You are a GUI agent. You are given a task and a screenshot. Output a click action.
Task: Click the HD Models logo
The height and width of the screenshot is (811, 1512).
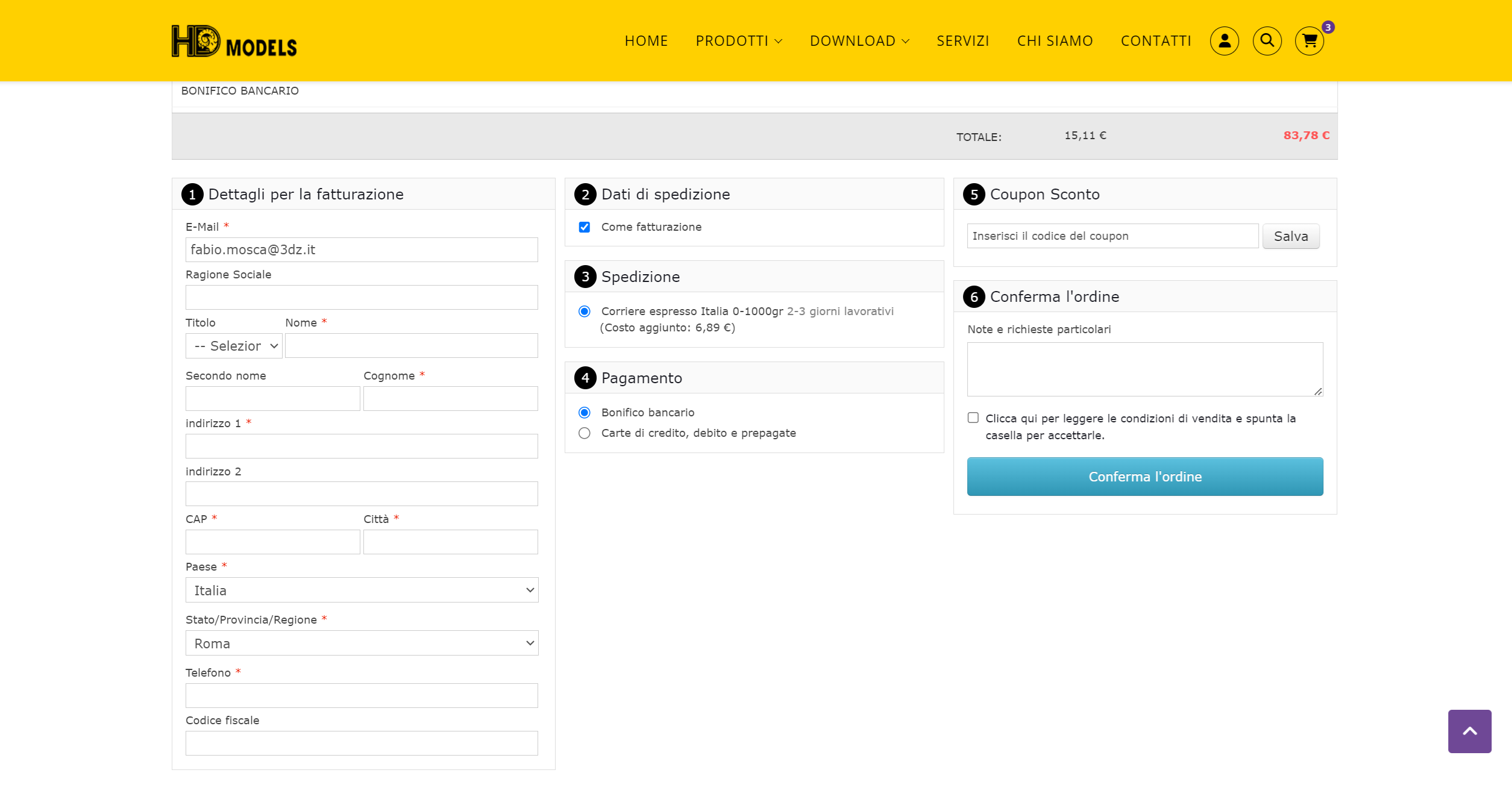[234, 42]
